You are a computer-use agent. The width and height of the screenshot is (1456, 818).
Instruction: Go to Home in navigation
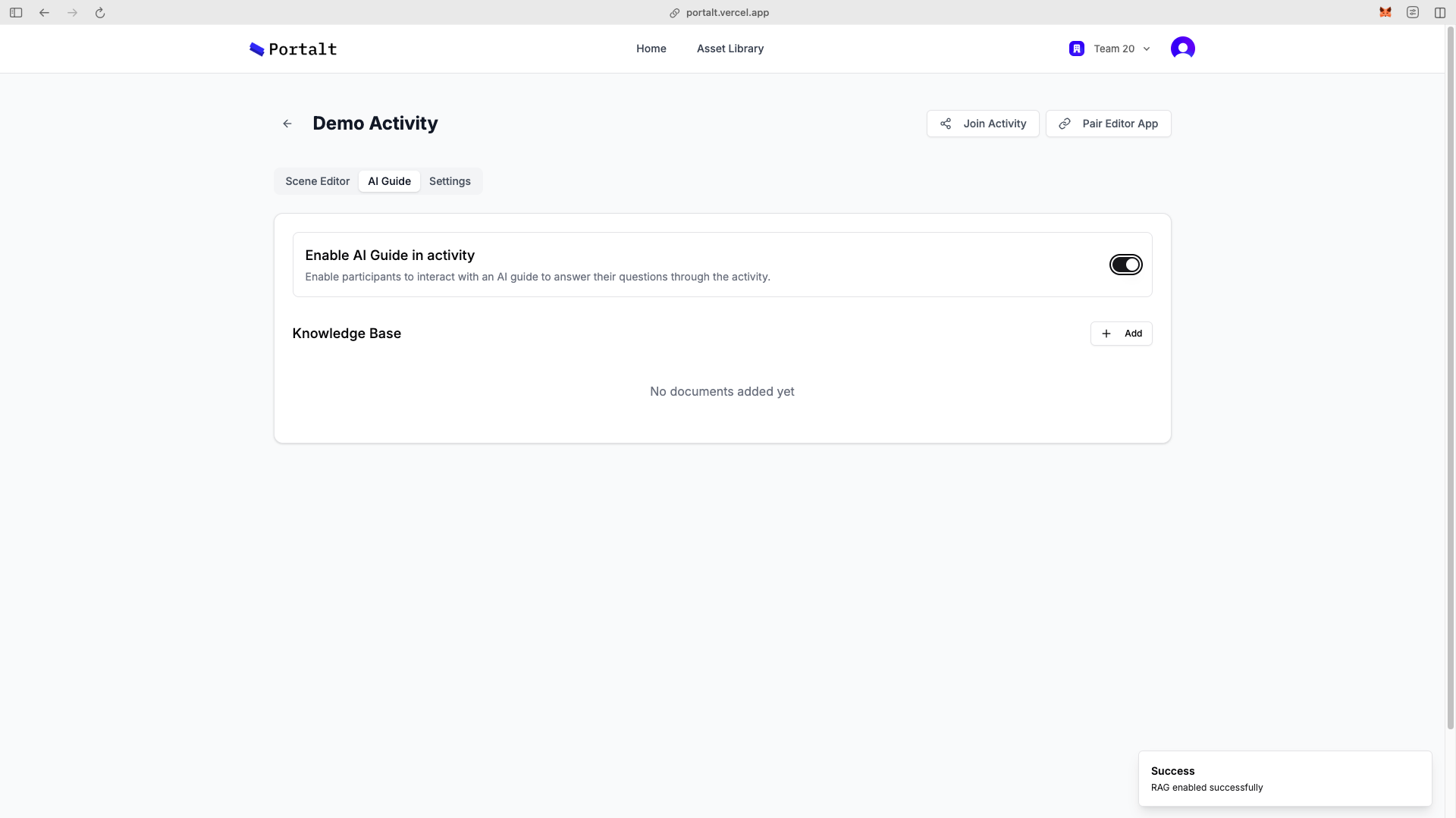[x=651, y=49]
